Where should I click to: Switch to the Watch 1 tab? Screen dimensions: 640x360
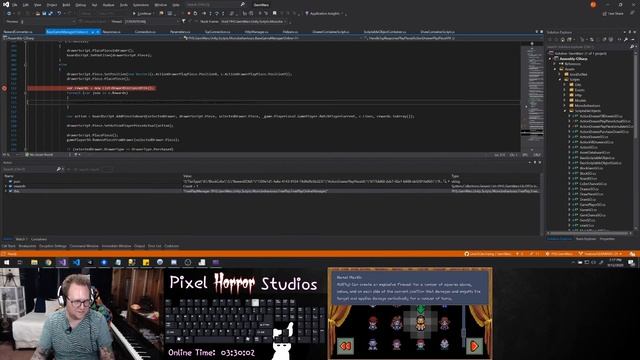(21, 239)
